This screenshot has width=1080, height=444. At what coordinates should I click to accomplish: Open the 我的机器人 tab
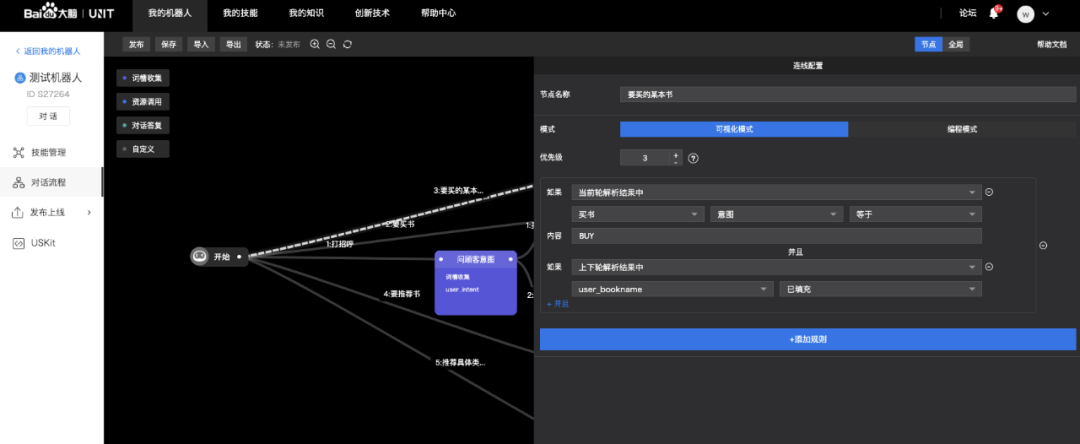coord(169,13)
